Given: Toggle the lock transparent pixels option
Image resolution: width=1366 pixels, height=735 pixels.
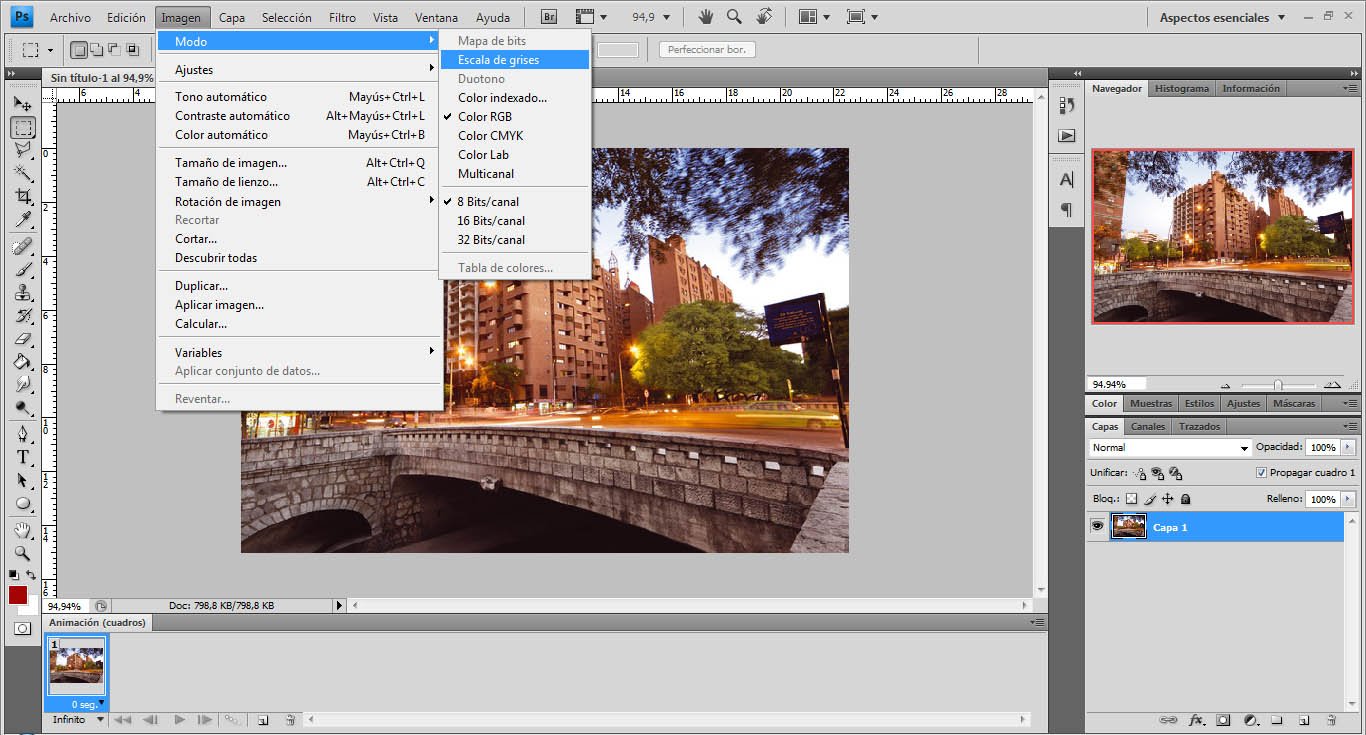Looking at the screenshot, I should [x=1132, y=499].
